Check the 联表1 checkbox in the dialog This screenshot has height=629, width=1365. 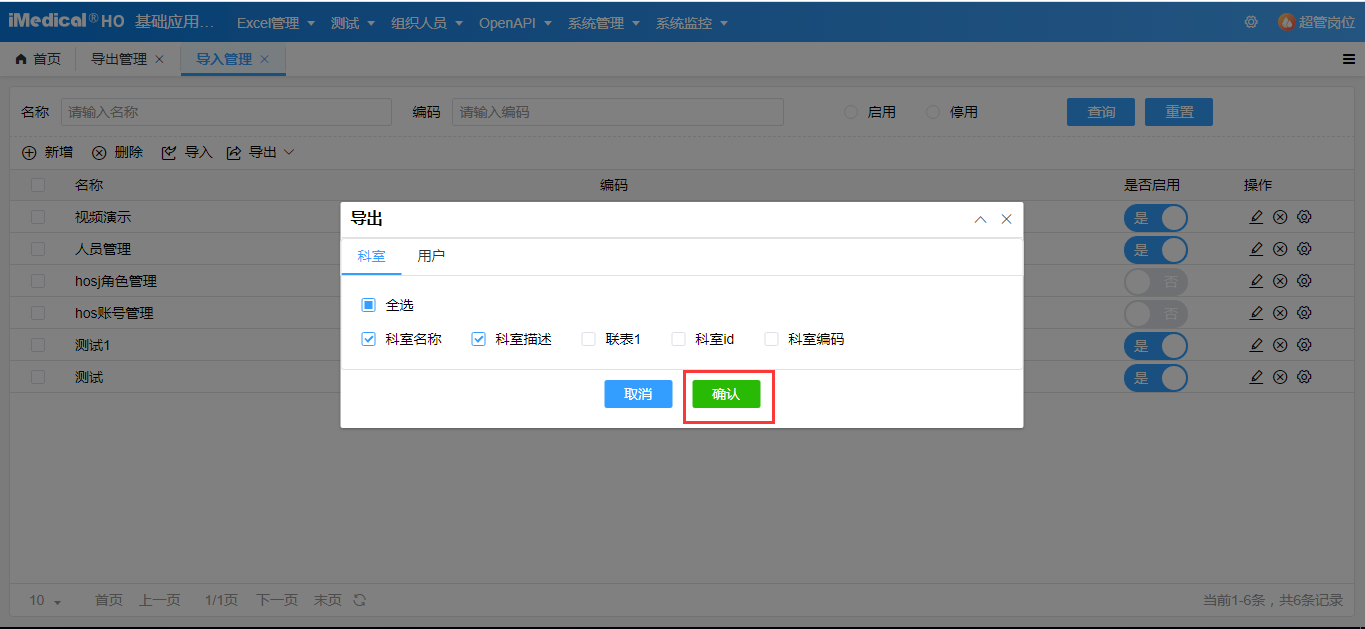pyautogui.click(x=588, y=339)
